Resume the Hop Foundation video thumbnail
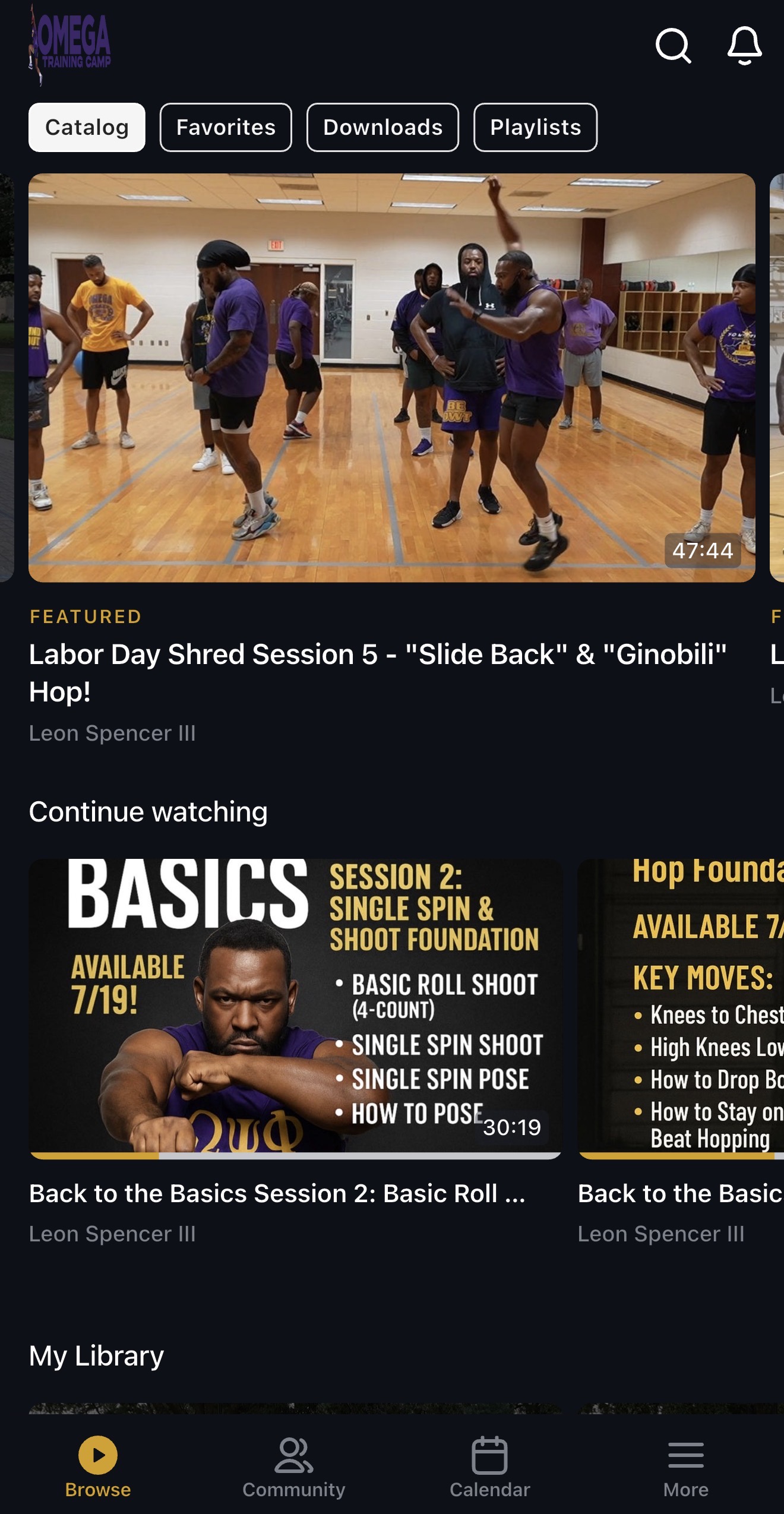Screen dimensions: 784x1514 681,1007
